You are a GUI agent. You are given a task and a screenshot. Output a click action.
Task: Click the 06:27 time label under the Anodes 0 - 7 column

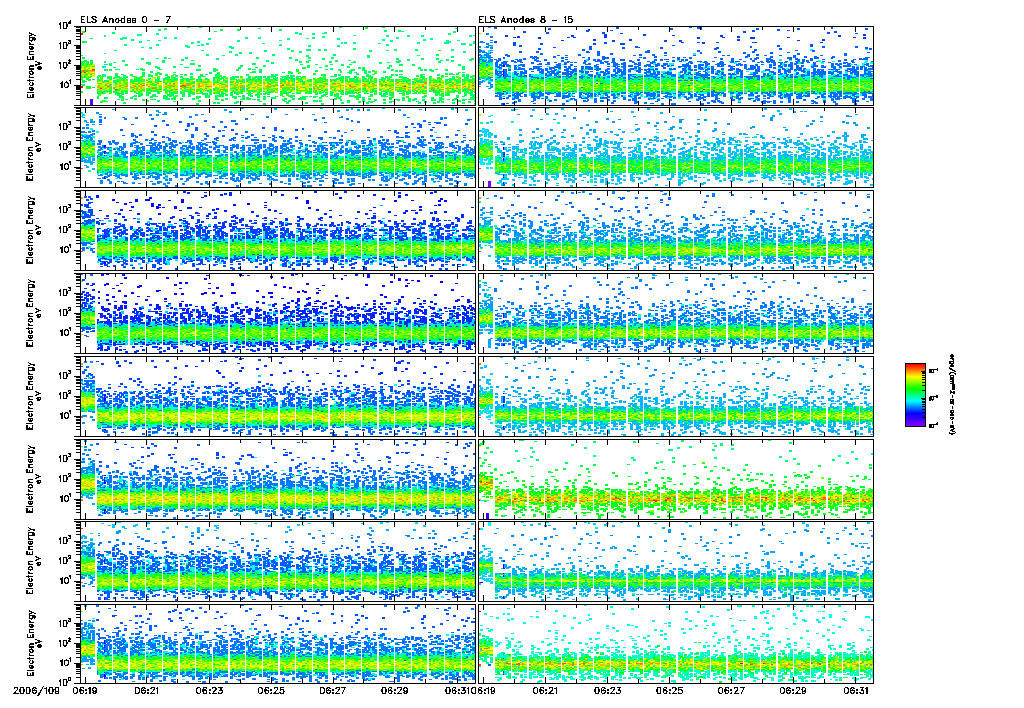click(x=332, y=690)
